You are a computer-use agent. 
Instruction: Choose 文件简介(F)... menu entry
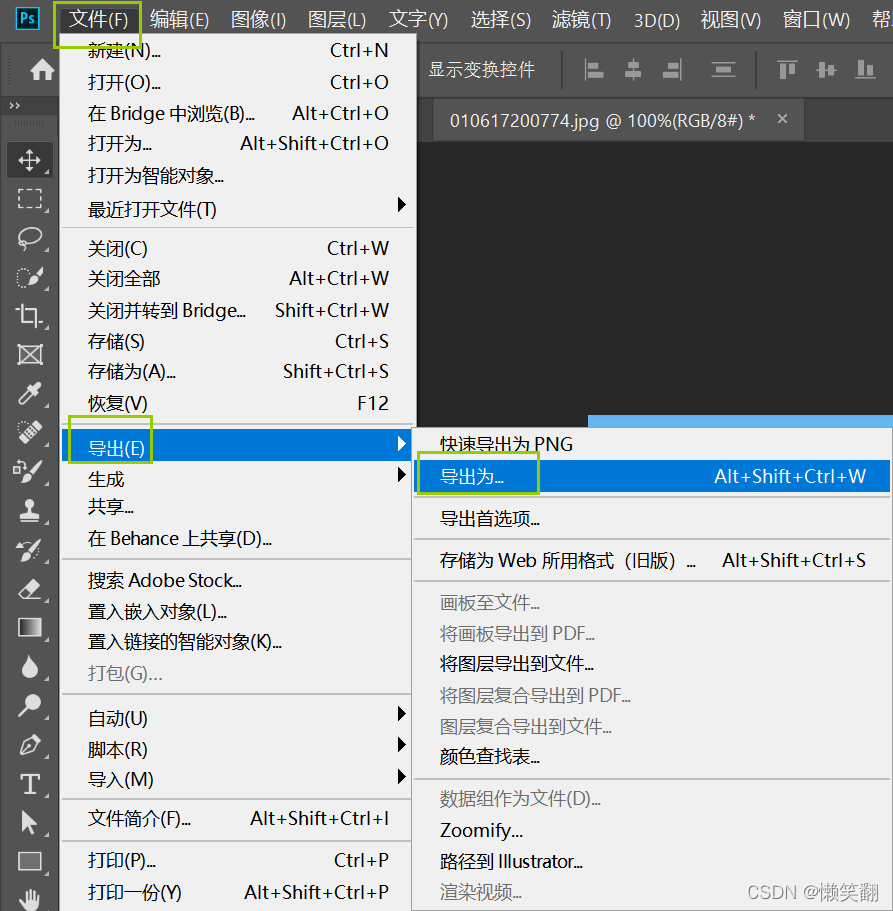(x=238, y=818)
